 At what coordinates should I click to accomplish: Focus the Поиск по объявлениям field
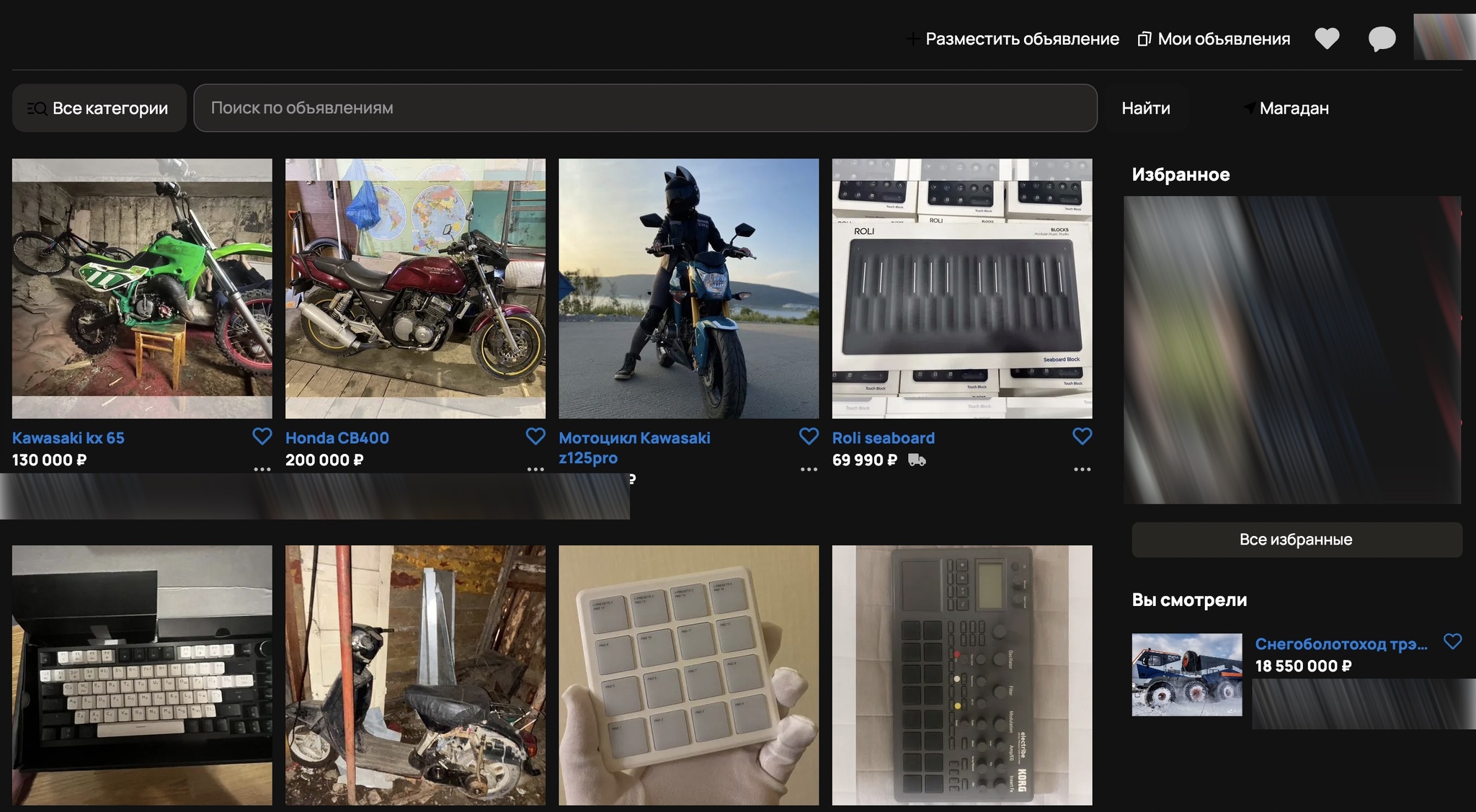click(645, 108)
